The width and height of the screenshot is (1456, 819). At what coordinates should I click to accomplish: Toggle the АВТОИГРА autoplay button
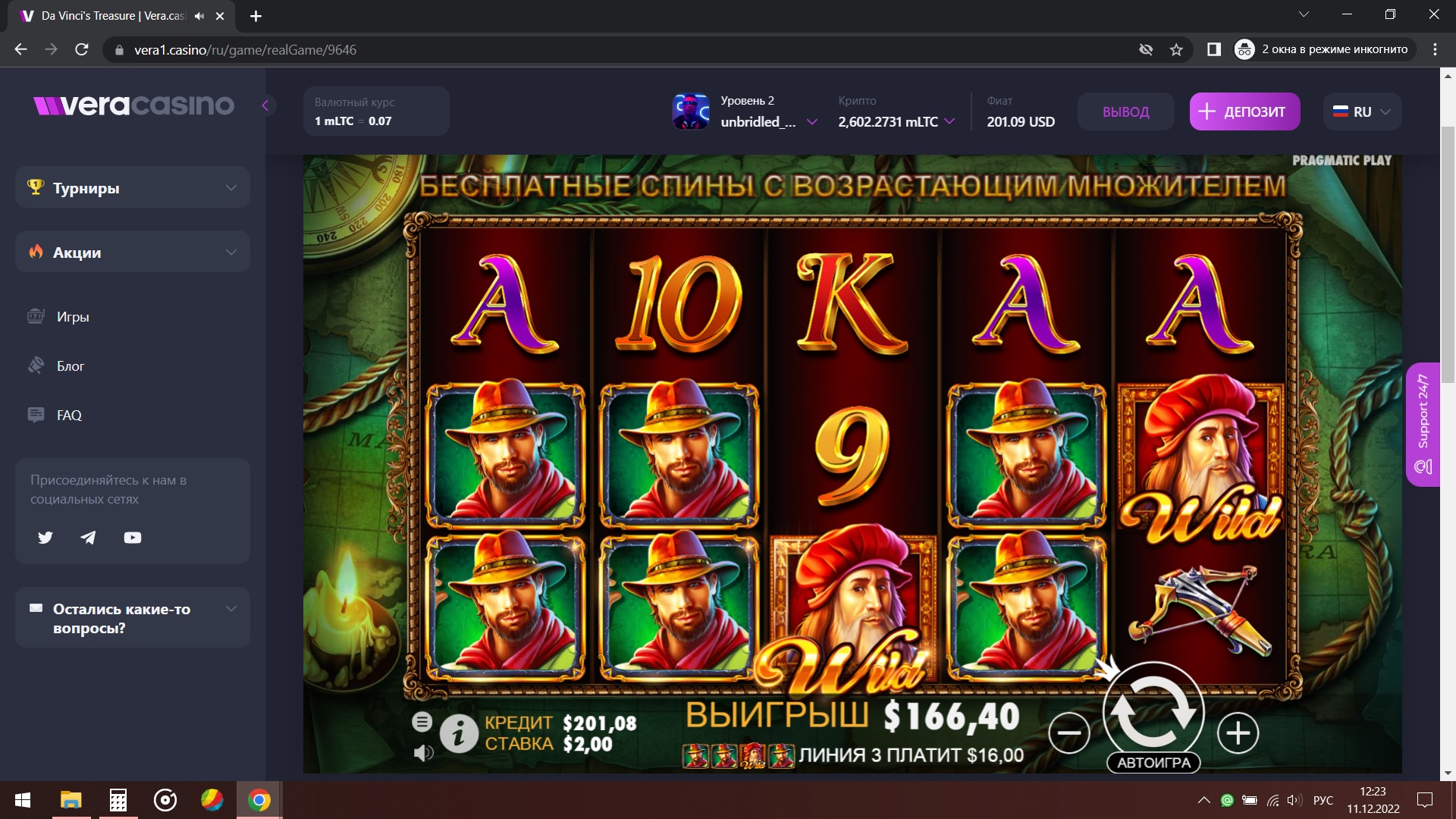(1153, 762)
